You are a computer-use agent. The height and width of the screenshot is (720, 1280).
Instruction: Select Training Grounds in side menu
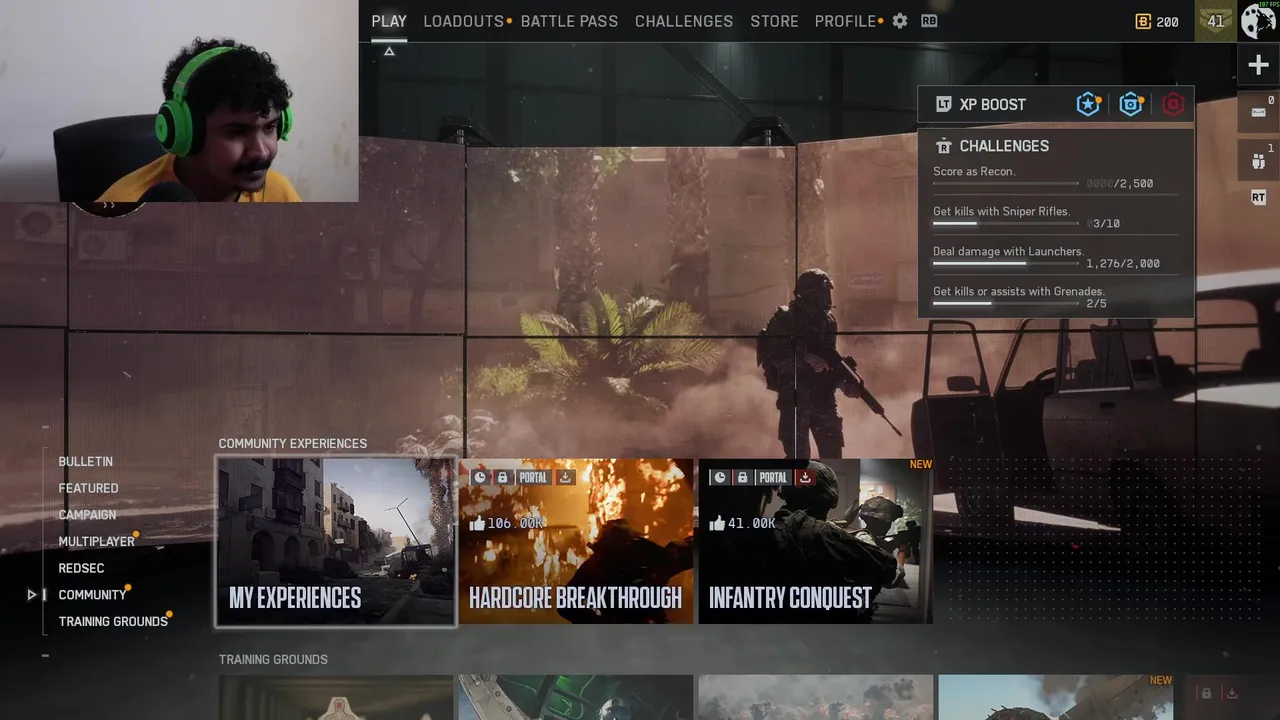(x=113, y=622)
